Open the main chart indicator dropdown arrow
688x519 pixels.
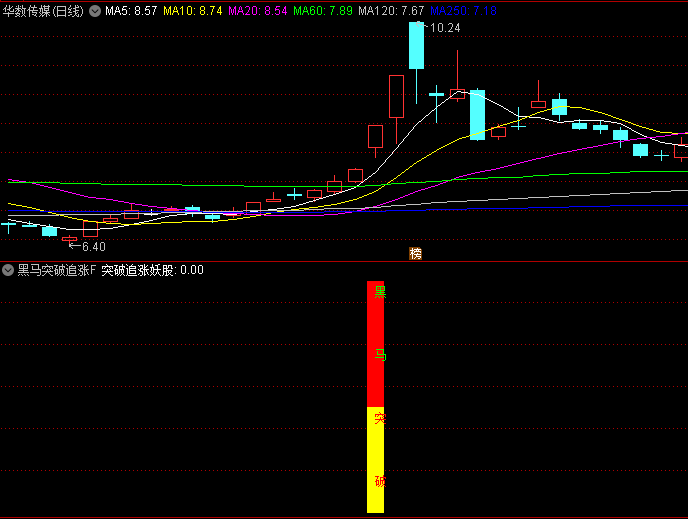[95, 11]
